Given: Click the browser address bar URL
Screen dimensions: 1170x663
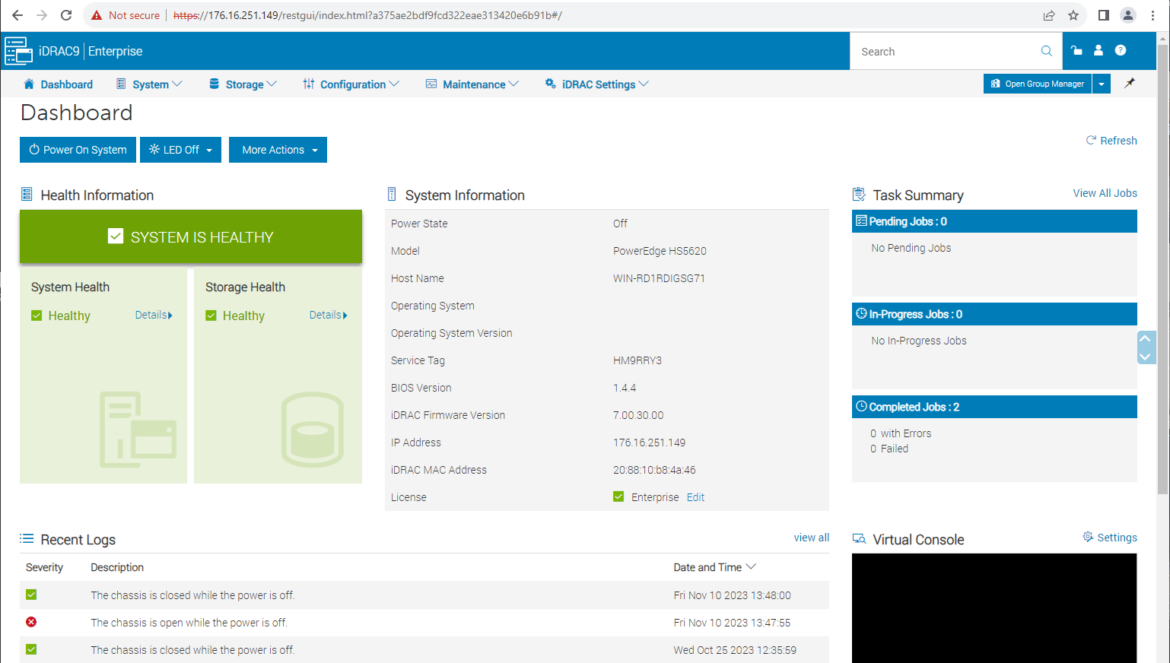Looking at the screenshot, I should (367, 15).
